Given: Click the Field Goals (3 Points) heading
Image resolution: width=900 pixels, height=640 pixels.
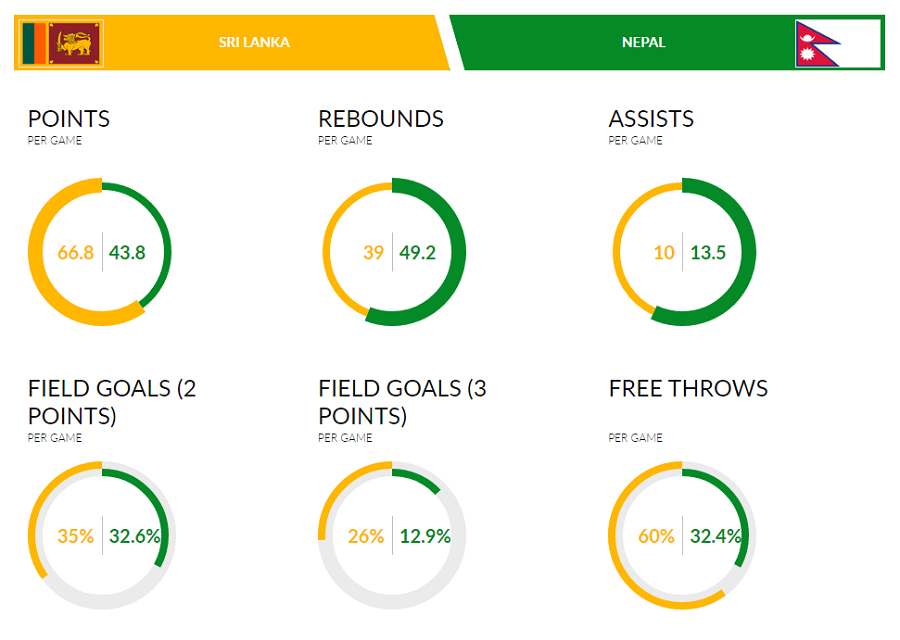Looking at the screenshot, I should [402, 401].
